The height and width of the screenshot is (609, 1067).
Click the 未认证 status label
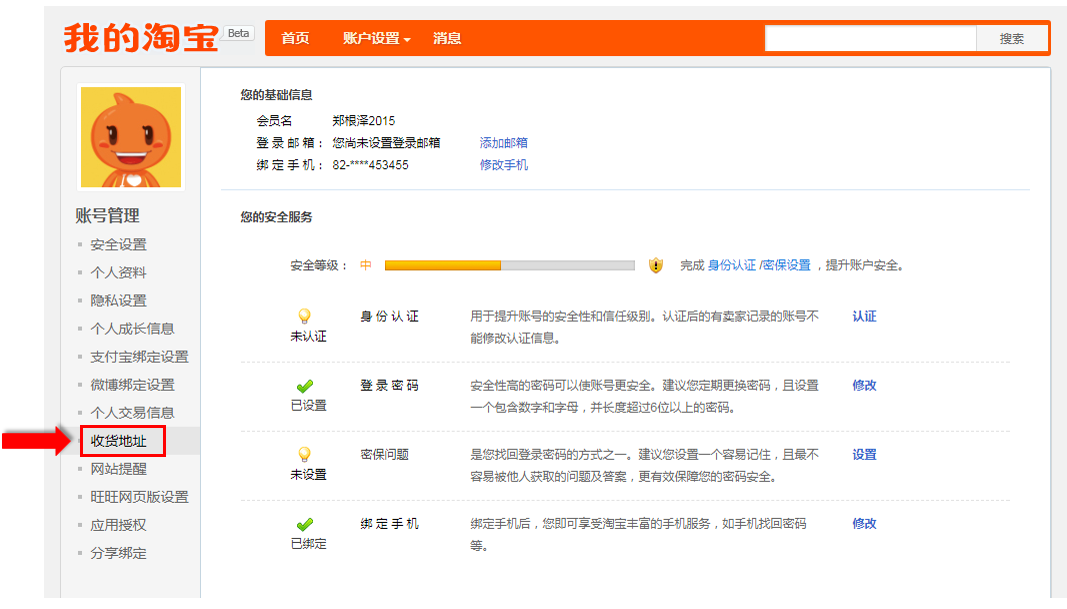[308, 337]
